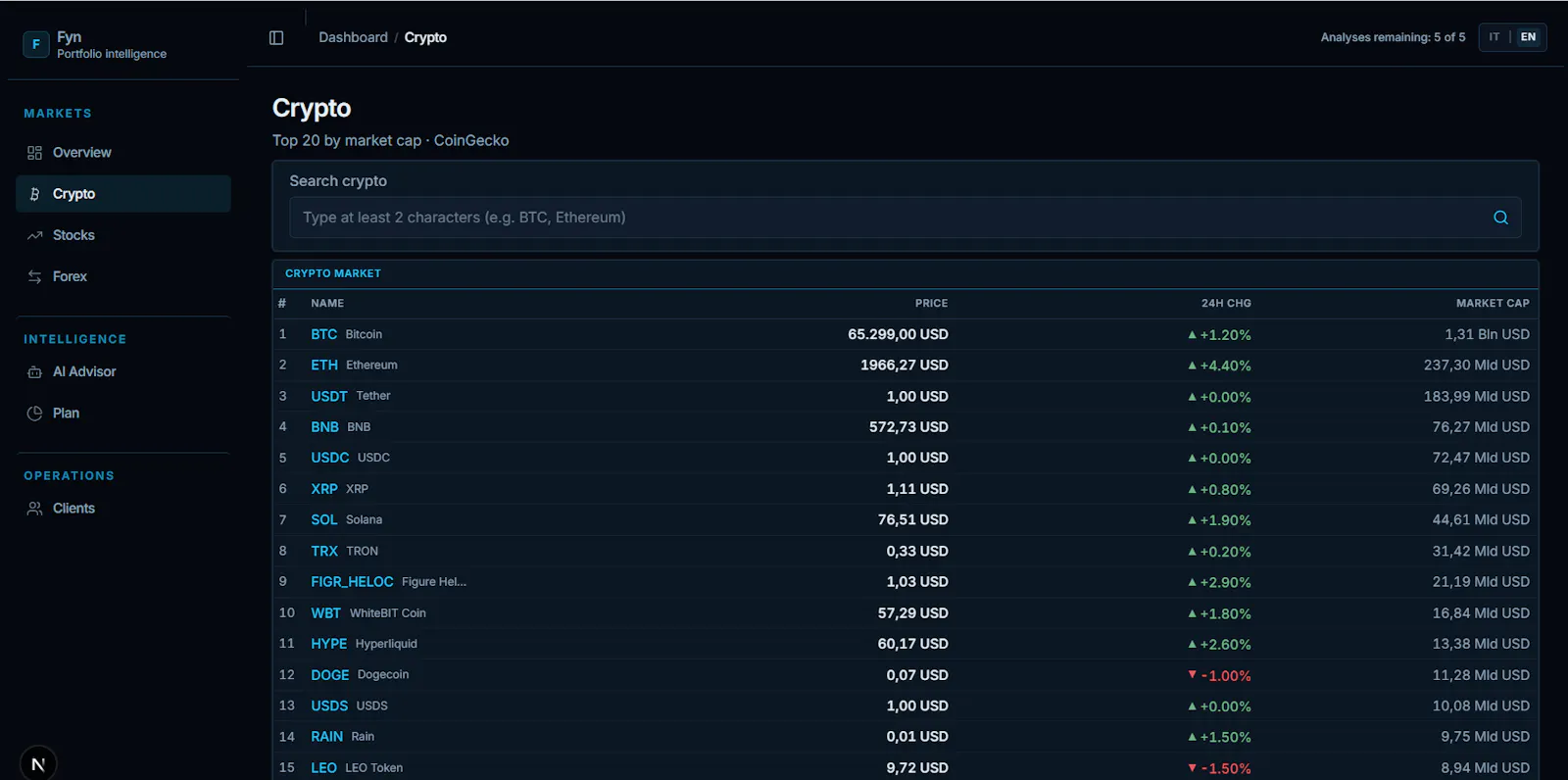Click the 237,30 Mld USD market cap

coord(1477,365)
